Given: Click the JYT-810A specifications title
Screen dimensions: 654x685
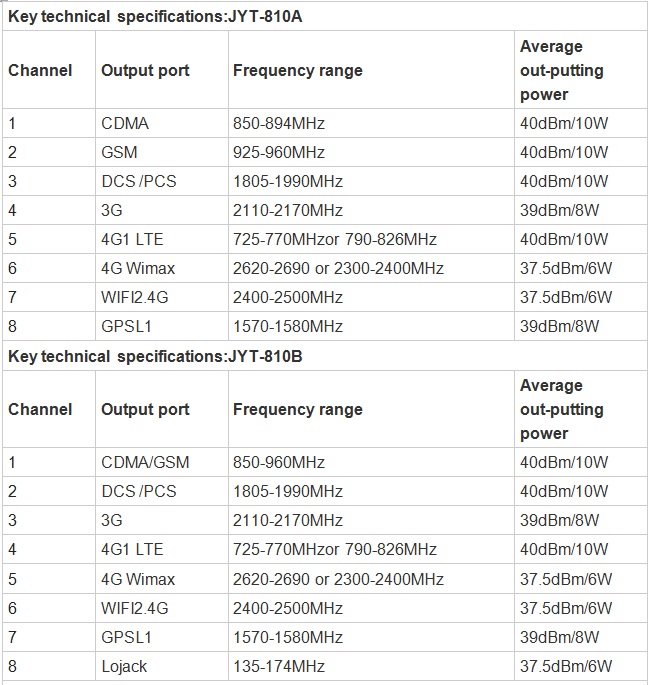Looking at the screenshot, I should pos(155,17).
